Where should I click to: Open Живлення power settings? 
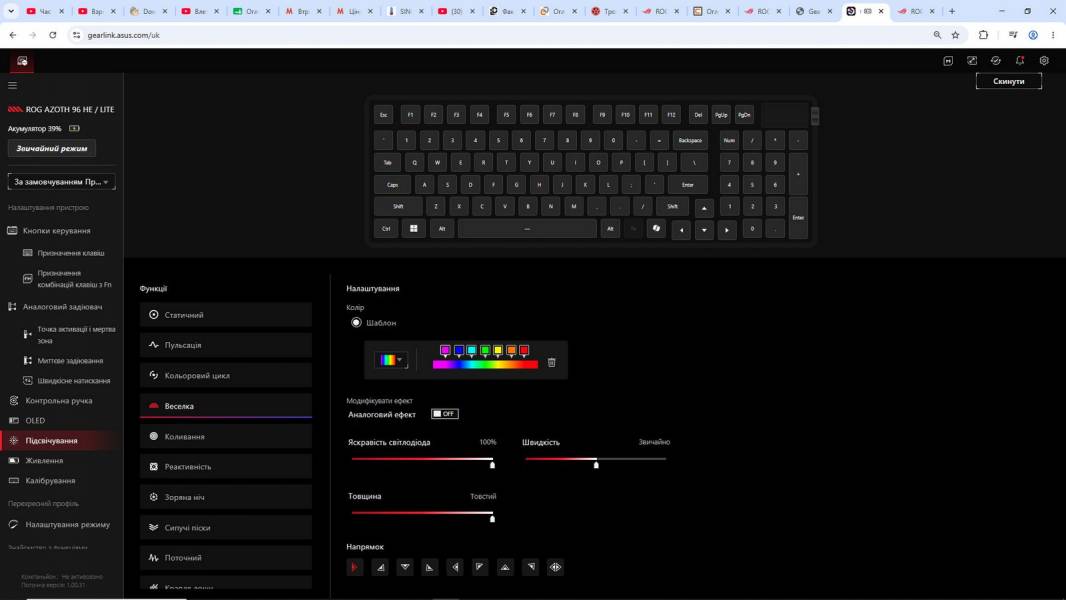tap(44, 461)
